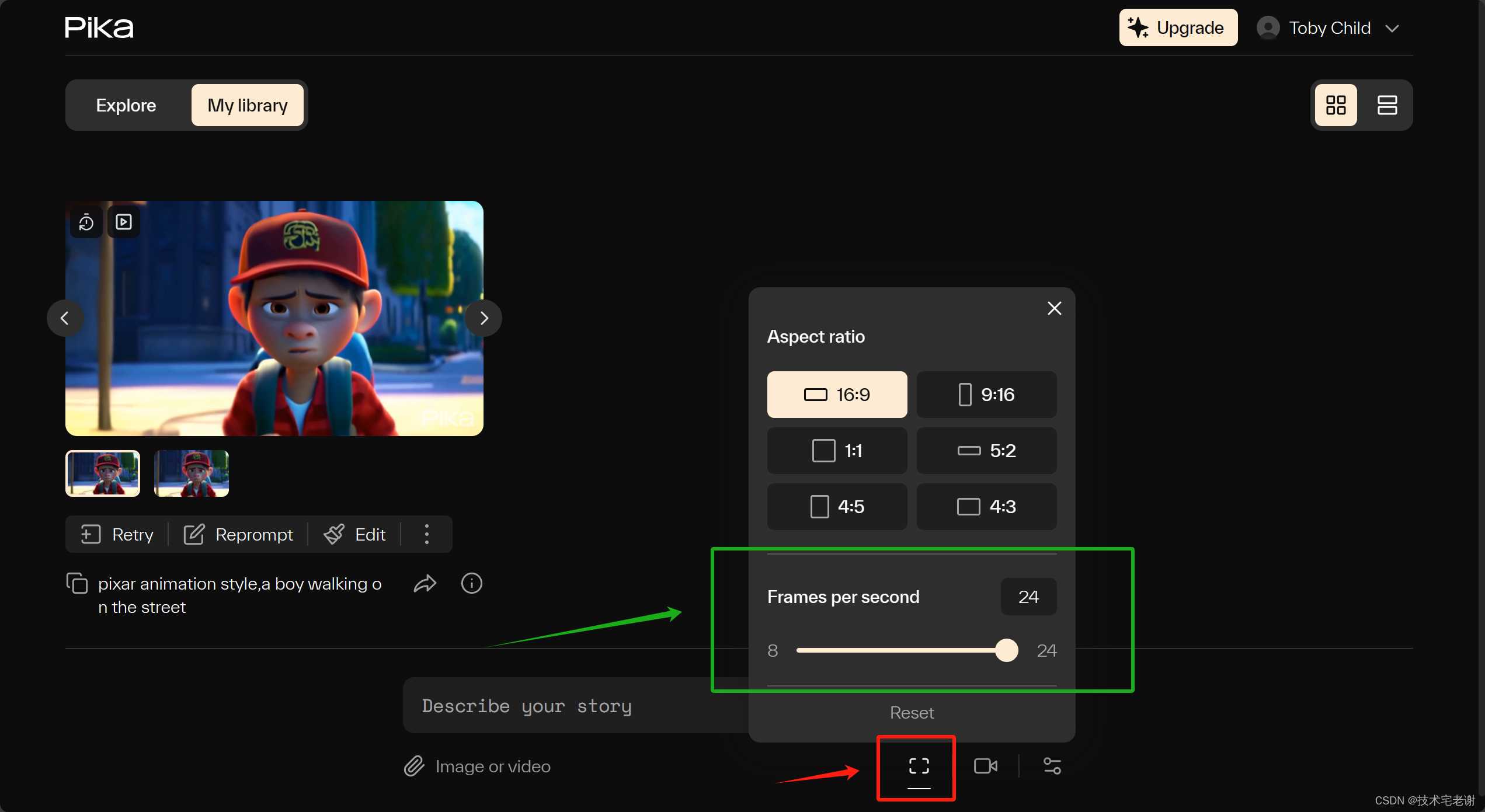1485x812 pixels.
Task: Attach an Image or video
Action: point(477,766)
